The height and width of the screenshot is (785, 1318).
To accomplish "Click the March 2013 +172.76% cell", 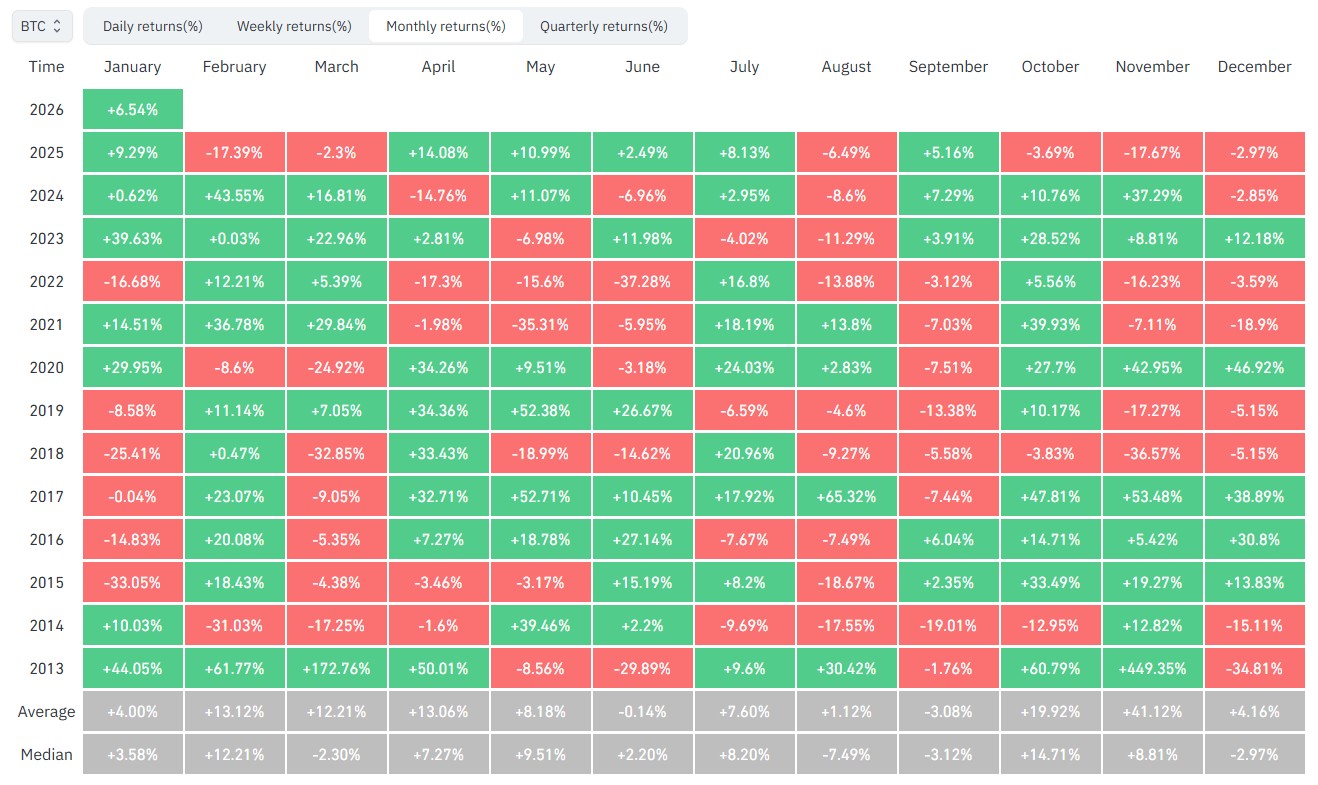I will (x=336, y=668).
